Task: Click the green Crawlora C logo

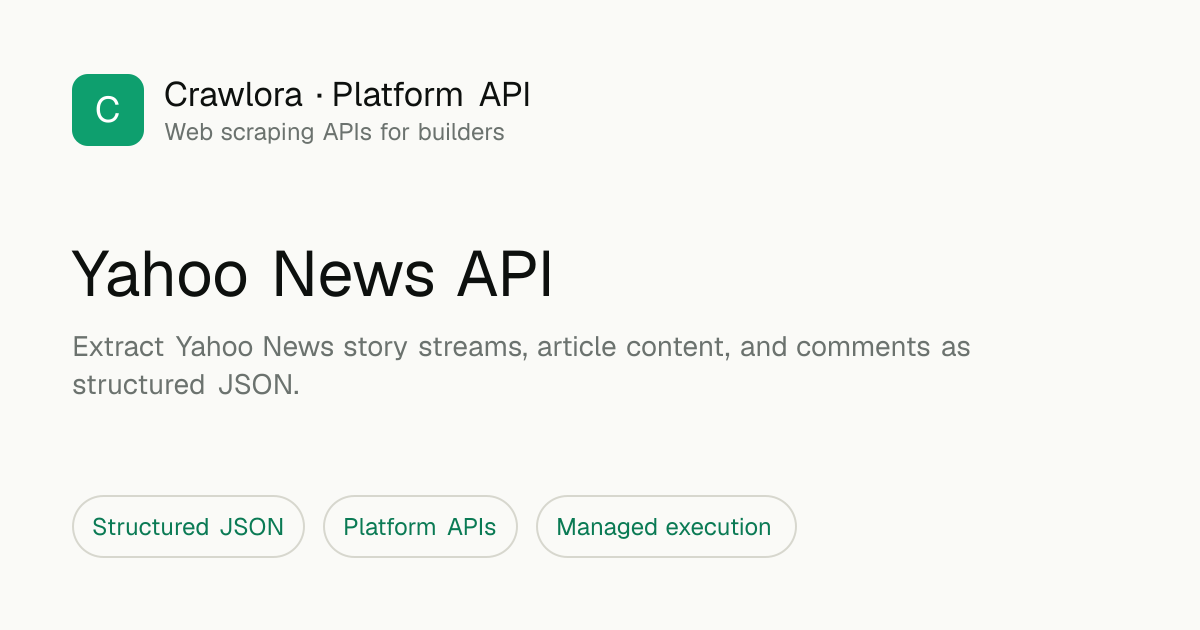Action: [x=108, y=110]
